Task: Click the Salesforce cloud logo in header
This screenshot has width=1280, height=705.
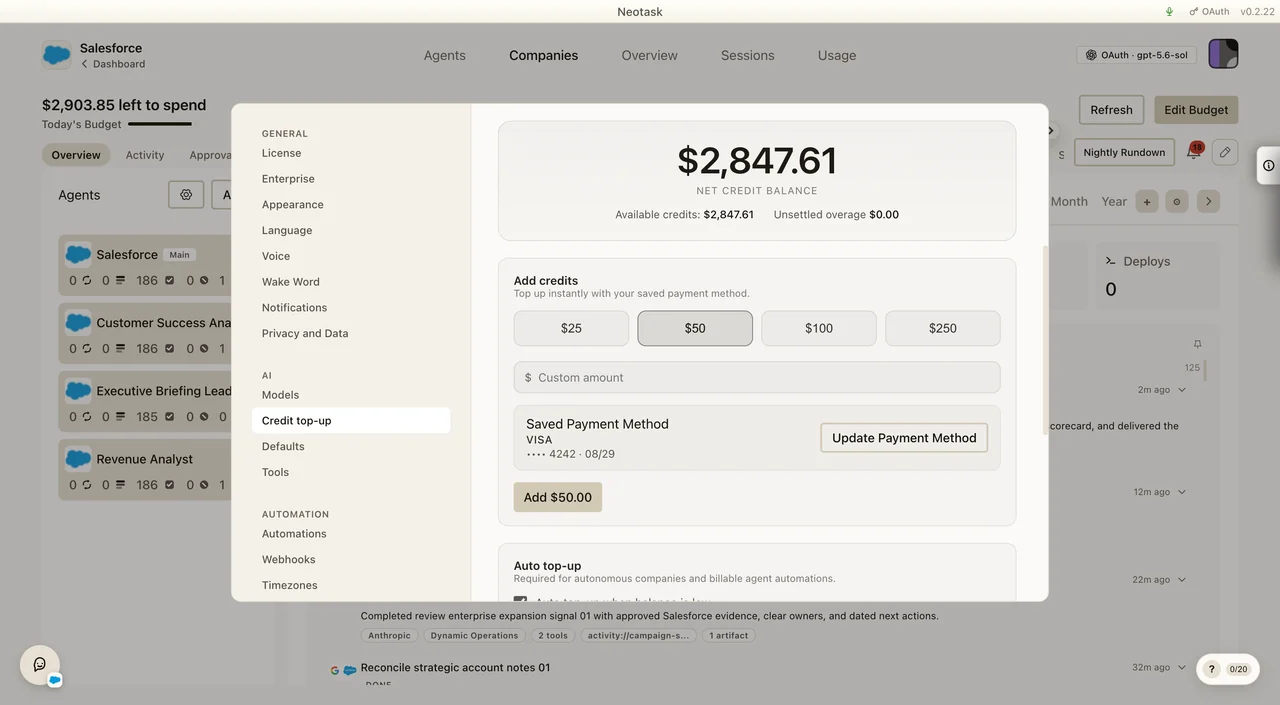Action: pos(57,55)
